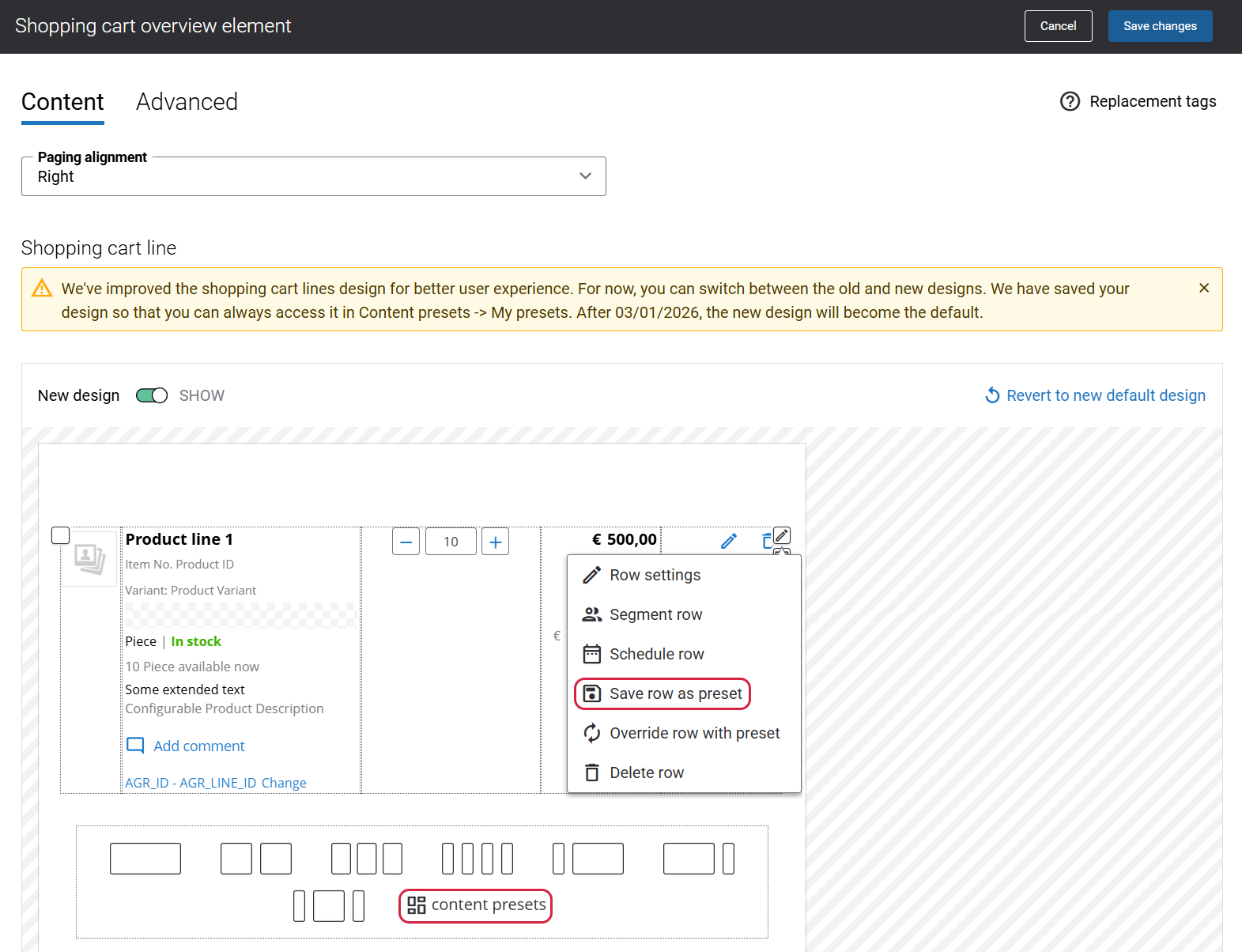Pick the four-column layout icon

tap(478, 859)
